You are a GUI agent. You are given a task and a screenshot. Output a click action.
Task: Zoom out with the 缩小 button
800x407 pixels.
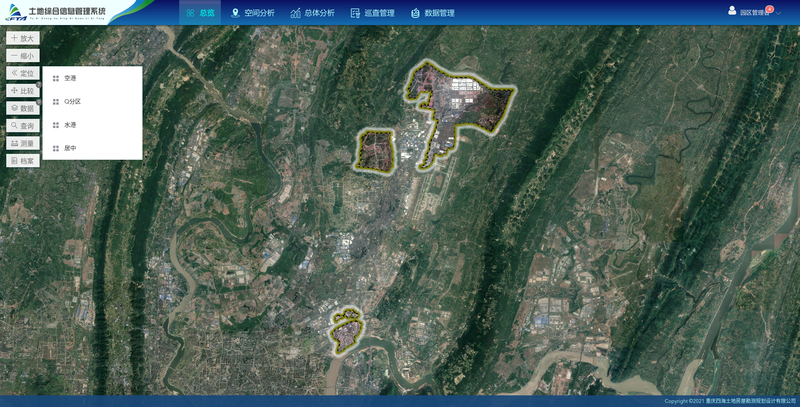[x=22, y=56]
